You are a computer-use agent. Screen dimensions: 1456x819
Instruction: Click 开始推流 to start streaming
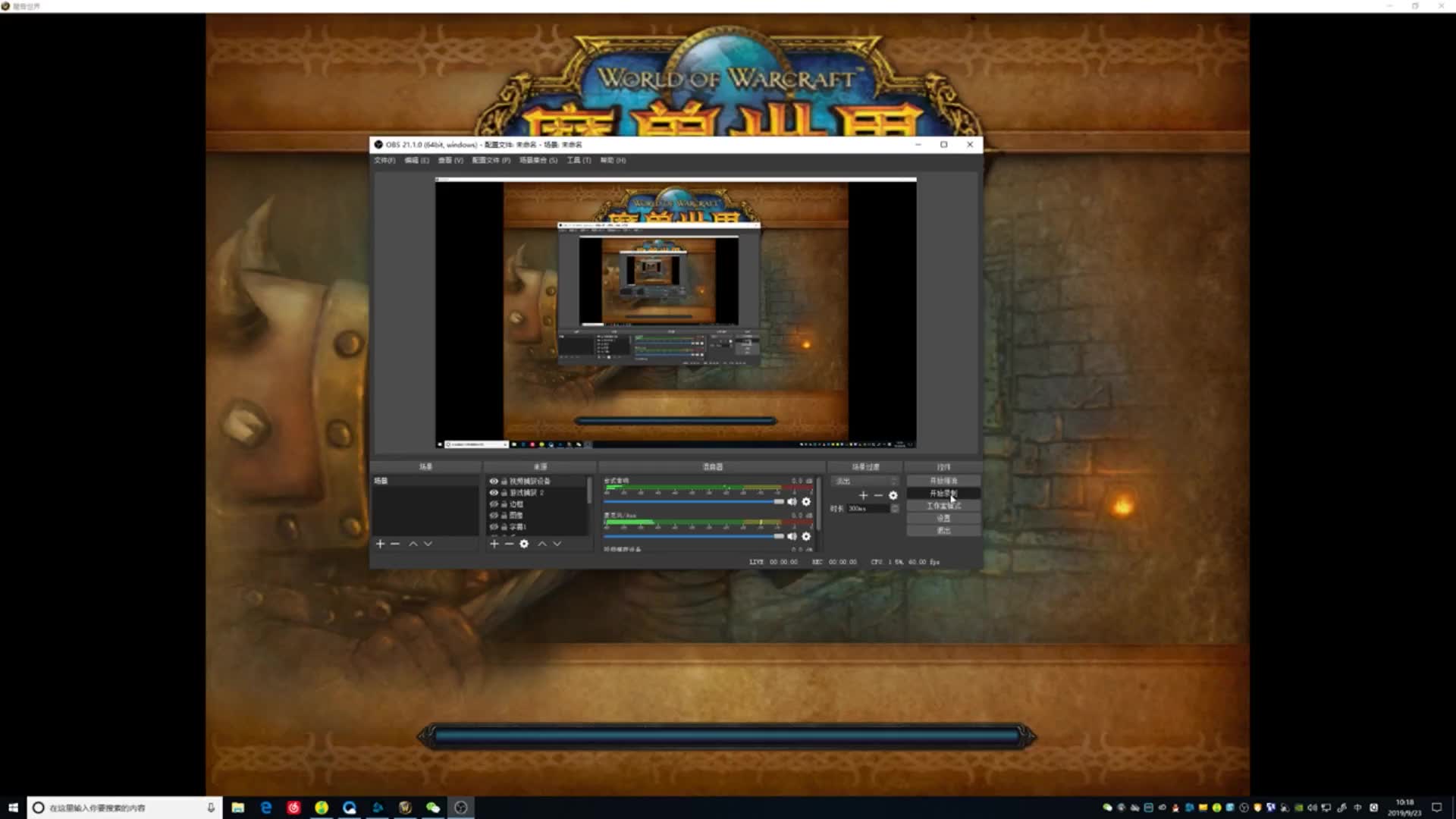pos(943,481)
